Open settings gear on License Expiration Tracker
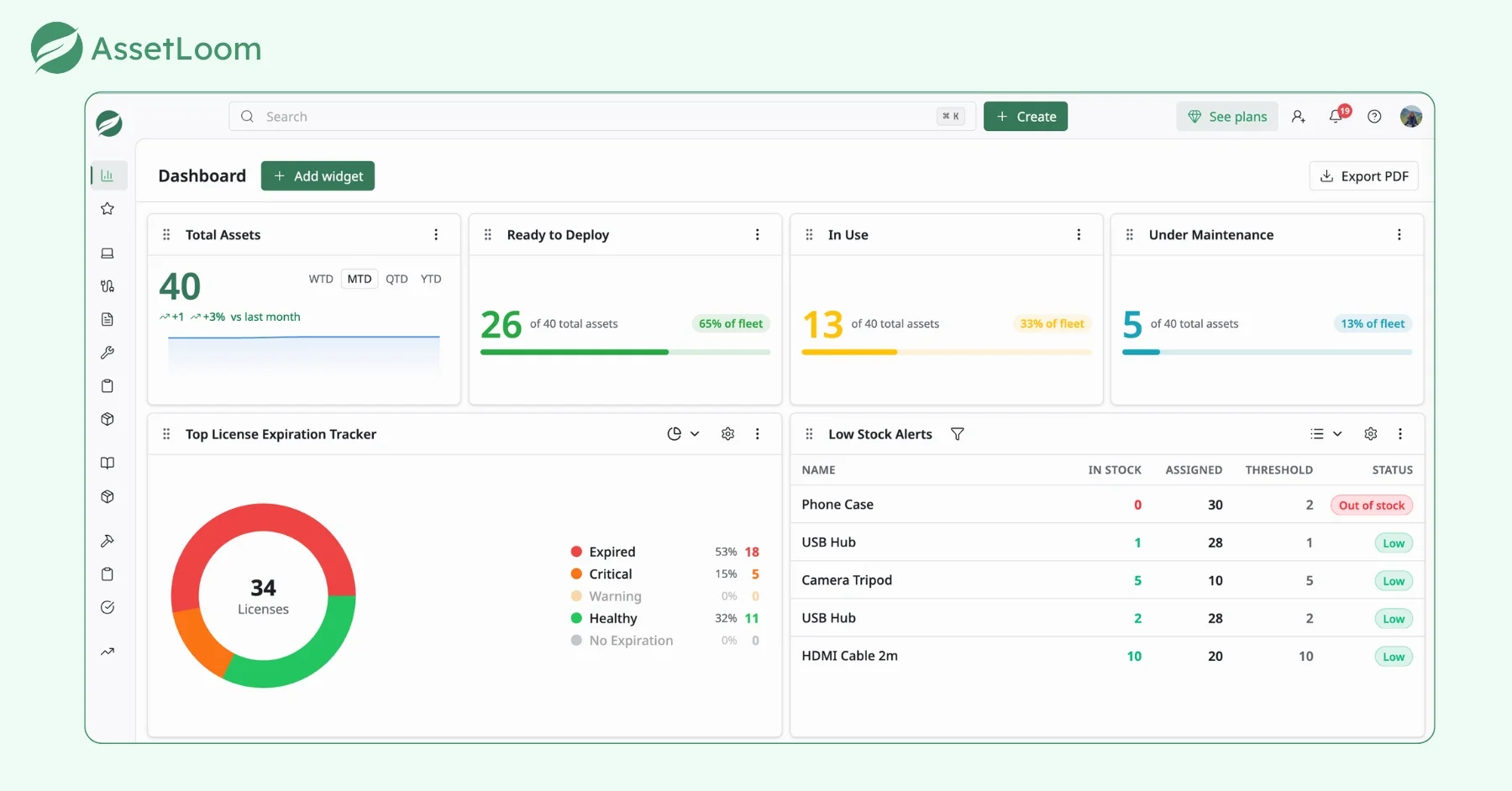 (728, 434)
